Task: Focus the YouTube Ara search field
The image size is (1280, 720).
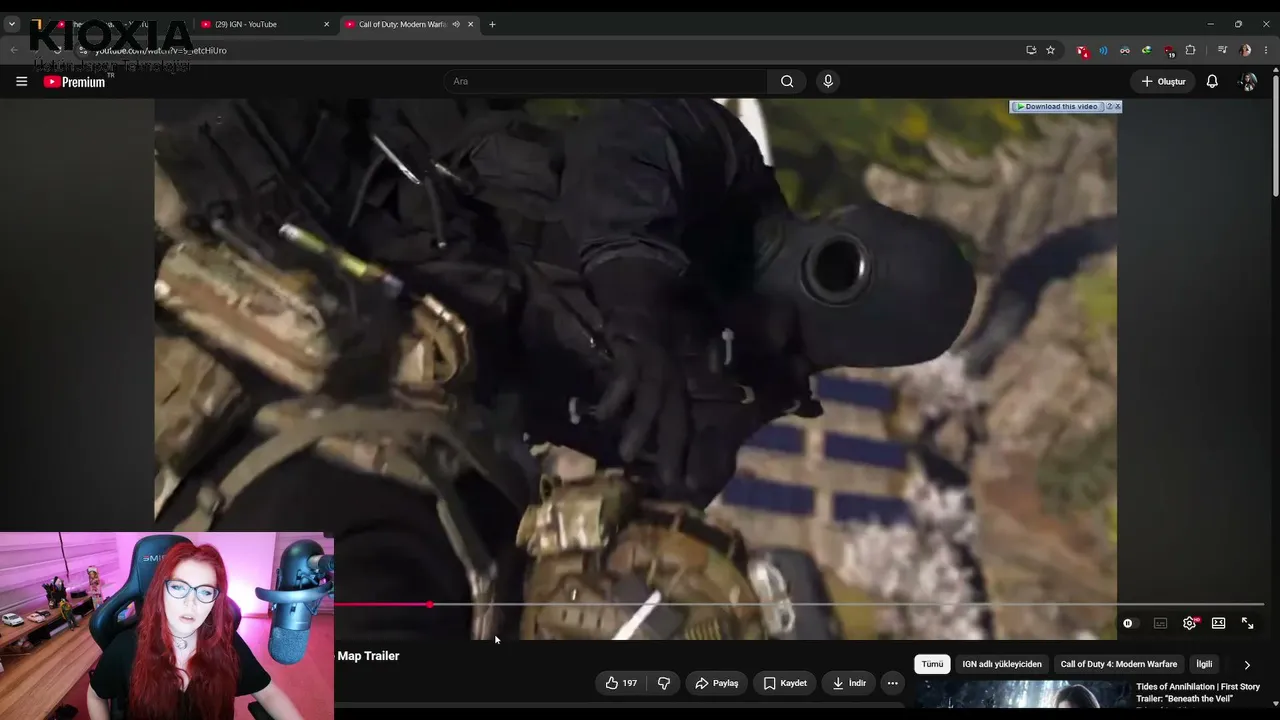Action: coord(605,81)
